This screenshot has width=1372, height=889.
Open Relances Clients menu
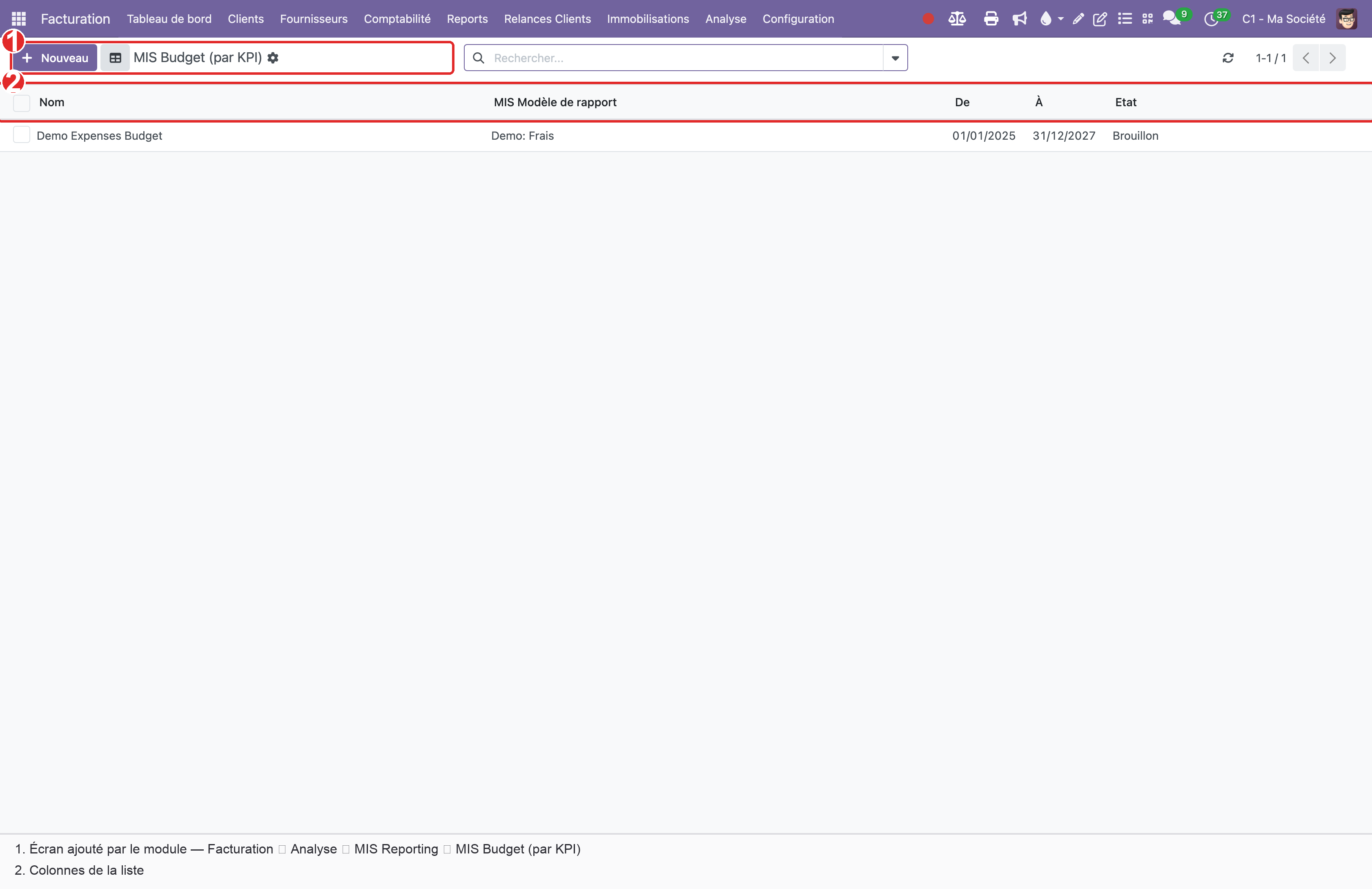coord(547,19)
